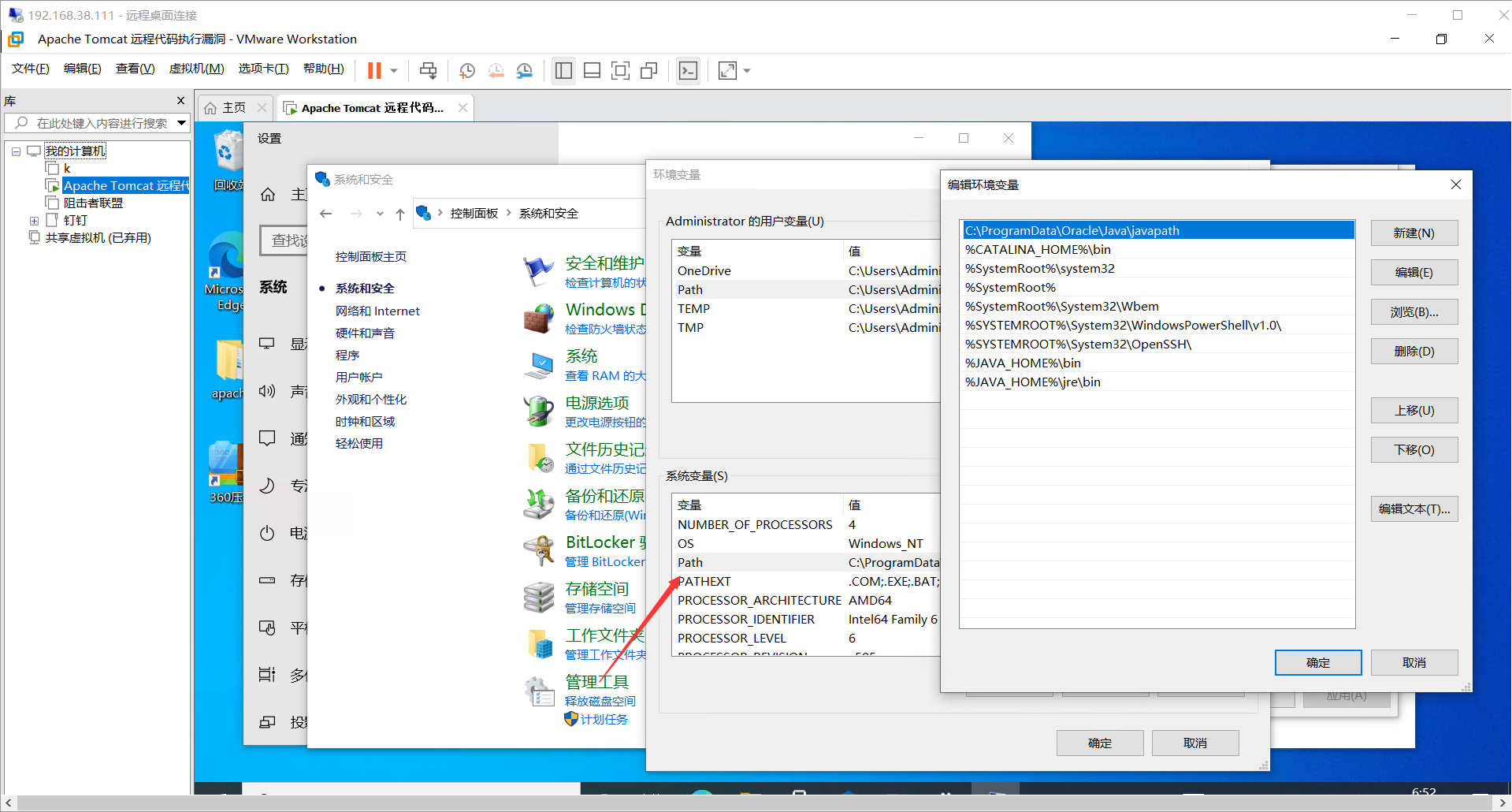Click the 浏览(B)... button
The width and height of the screenshot is (1512, 812).
coord(1414,312)
